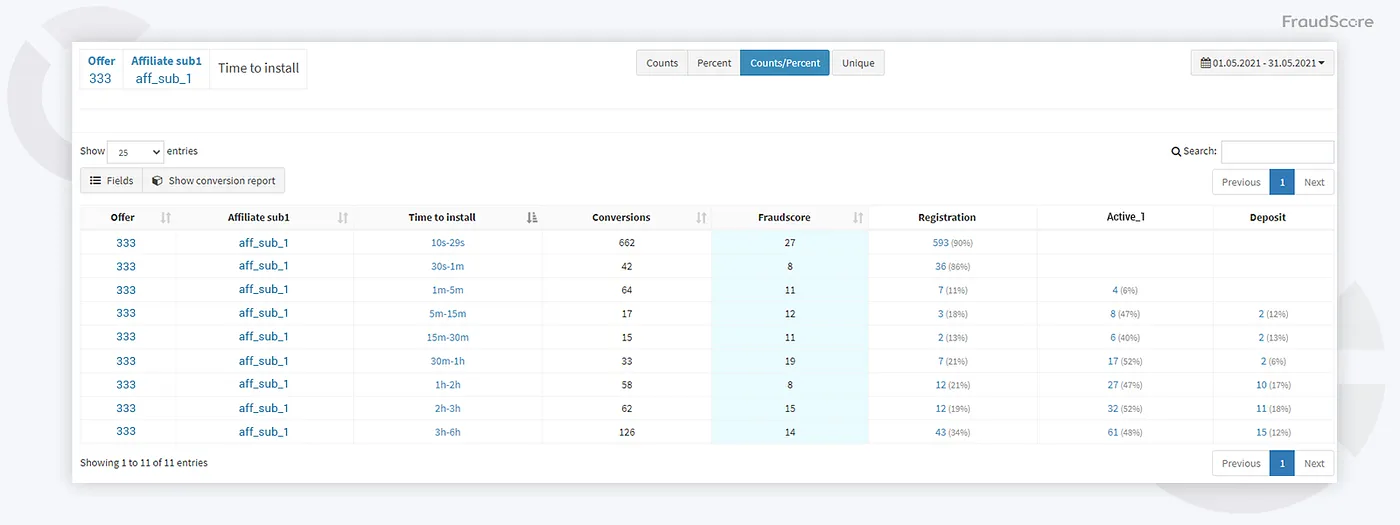Open the entries-per-page dropdown showing 25
Image resolution: width=1400 pixels, height=525 pixels.
click(x=135, y=152)
